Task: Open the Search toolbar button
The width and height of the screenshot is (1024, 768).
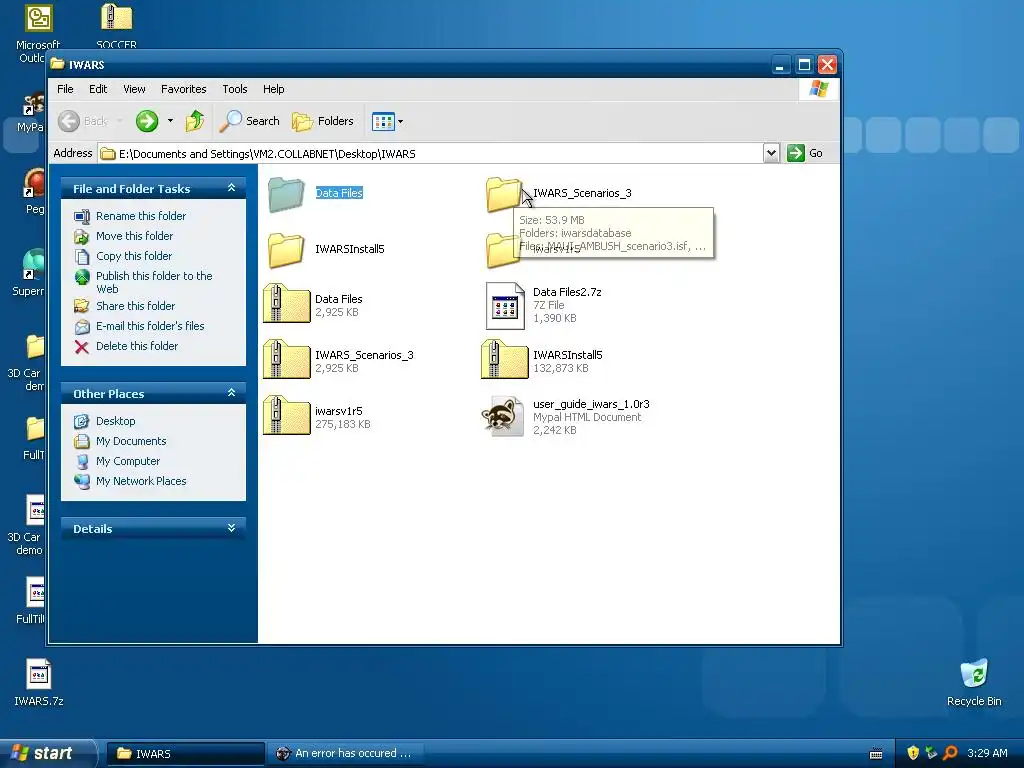Action: [249, 121]
